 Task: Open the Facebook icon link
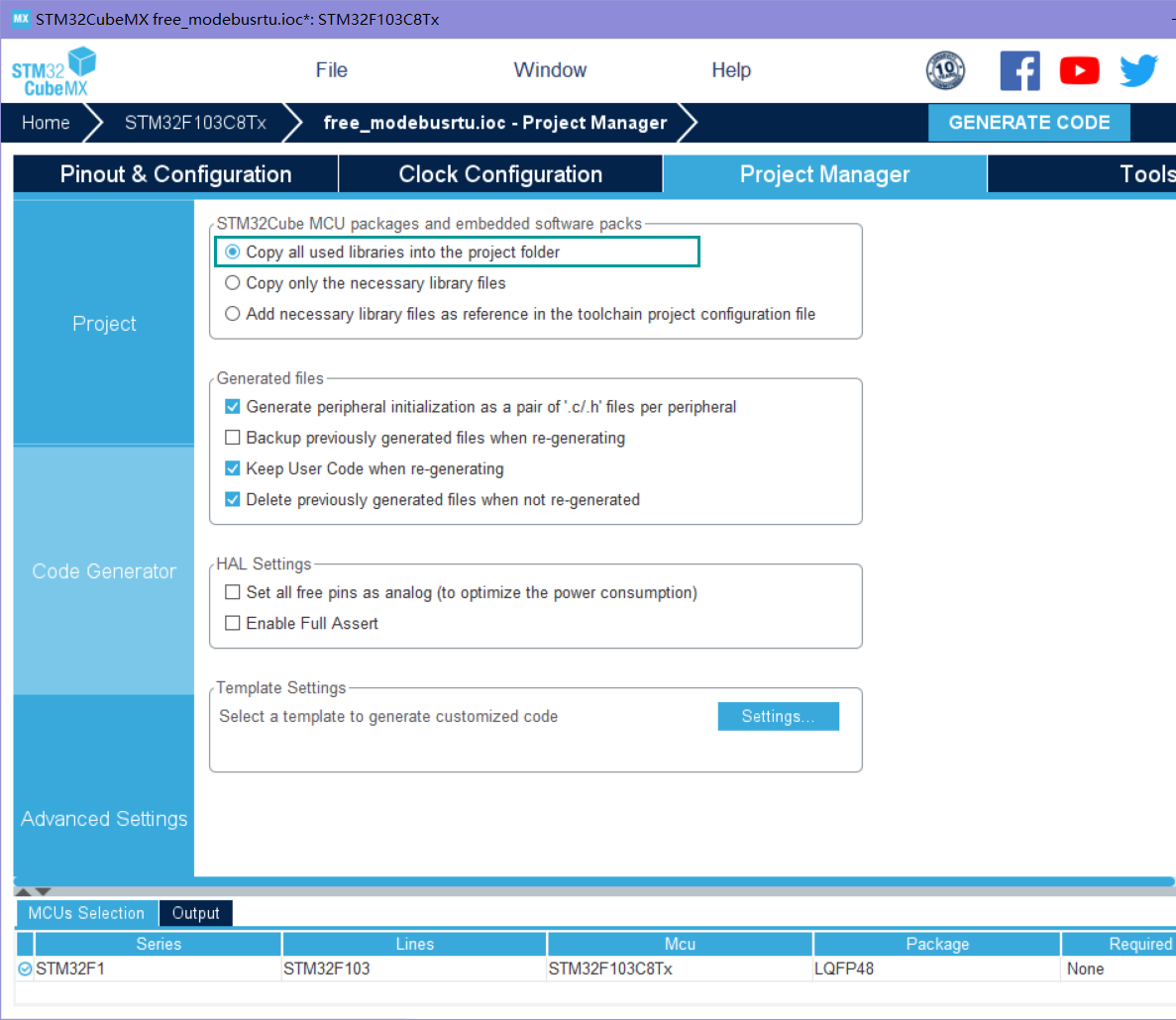pos(1020,70)
